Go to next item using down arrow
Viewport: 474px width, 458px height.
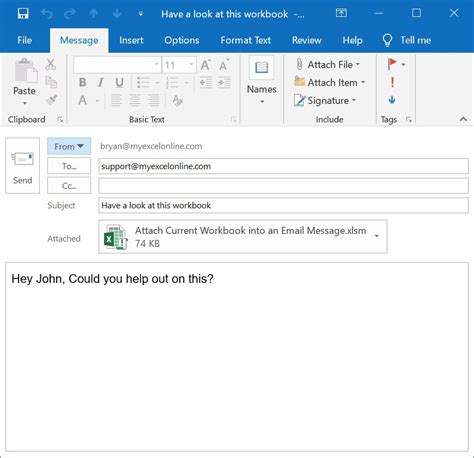click(117, 14)
